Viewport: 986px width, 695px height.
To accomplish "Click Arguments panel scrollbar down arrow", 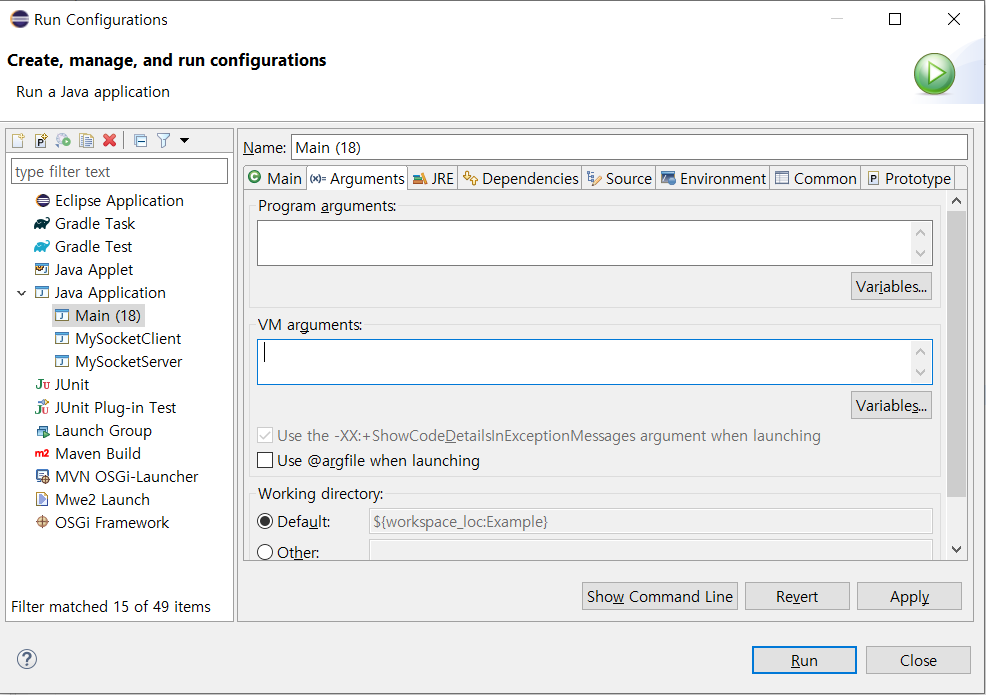I will point(956,549).
